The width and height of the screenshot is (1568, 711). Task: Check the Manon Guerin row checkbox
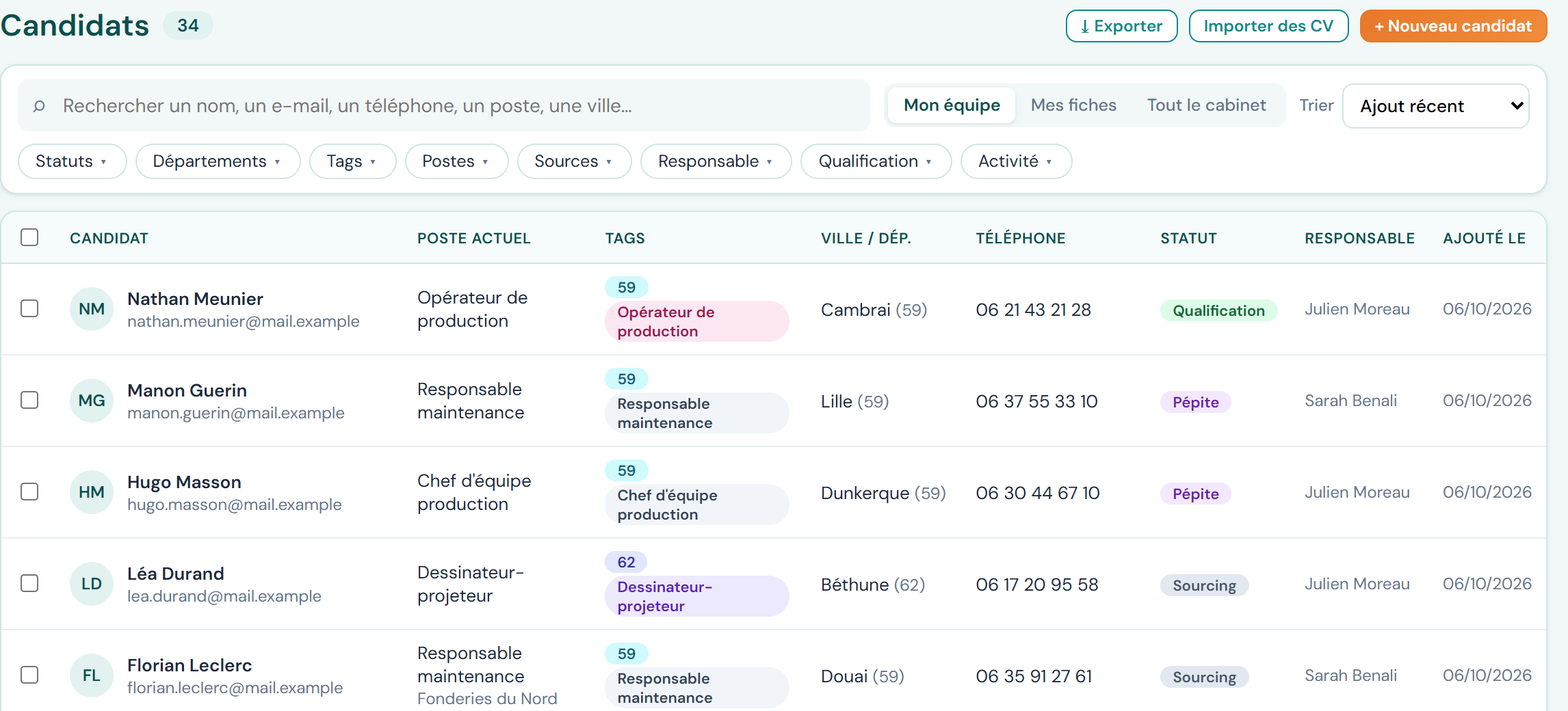point(29,400)
